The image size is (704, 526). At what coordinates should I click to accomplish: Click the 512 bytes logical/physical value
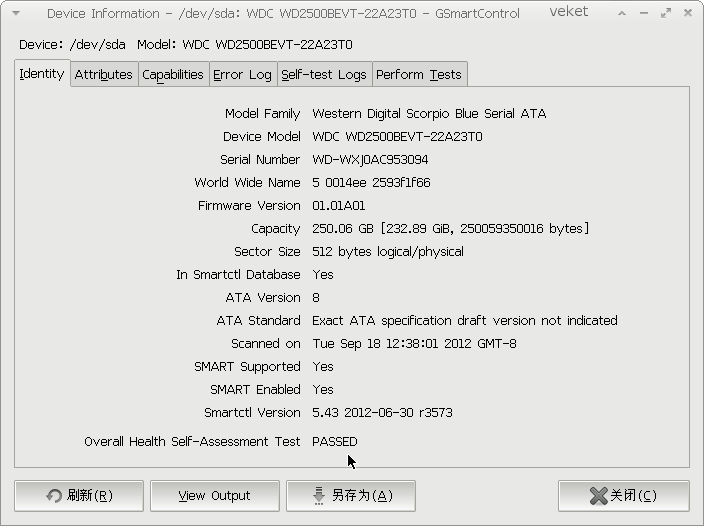pos(388,251)
